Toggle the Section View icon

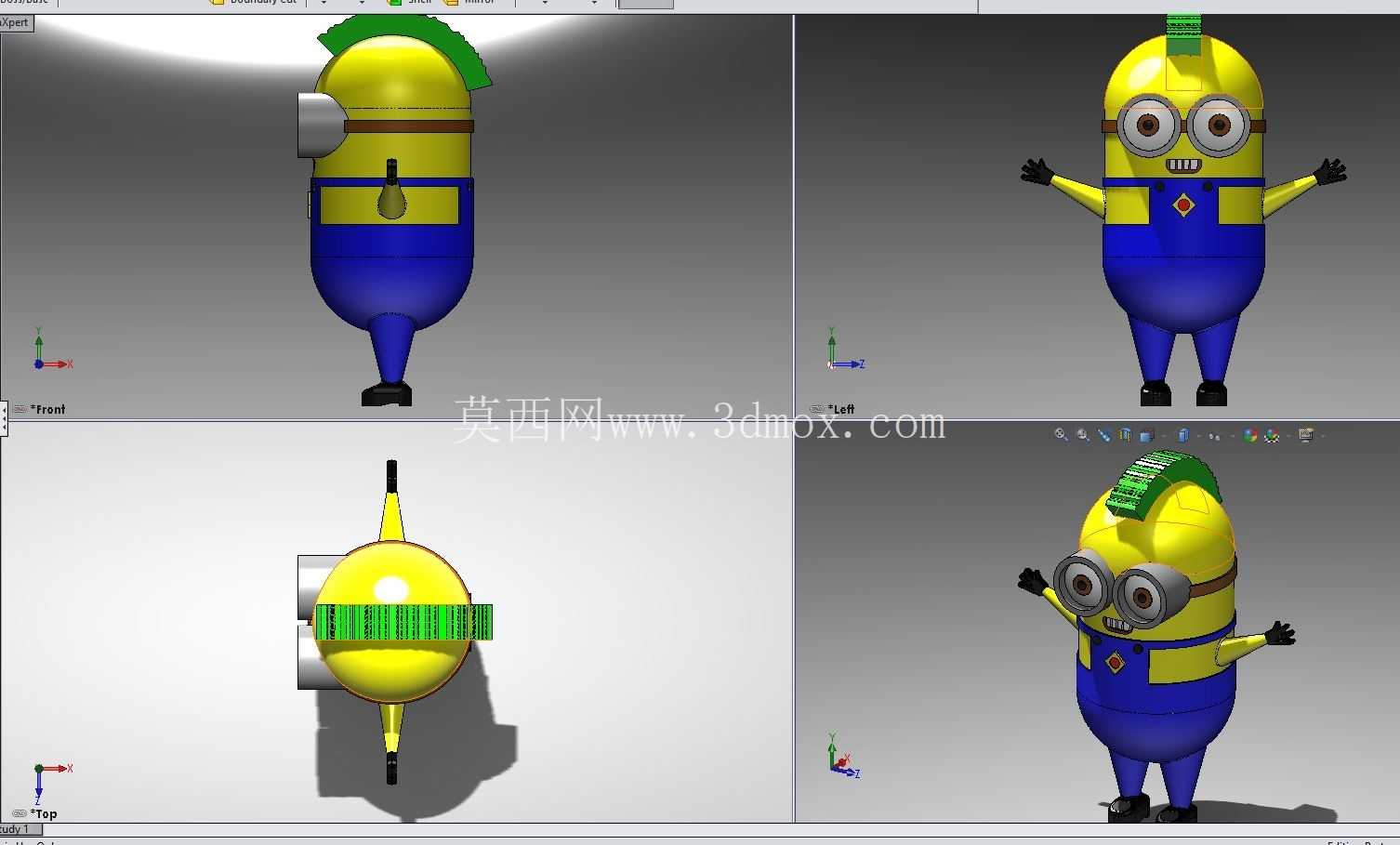[1125, 435]
